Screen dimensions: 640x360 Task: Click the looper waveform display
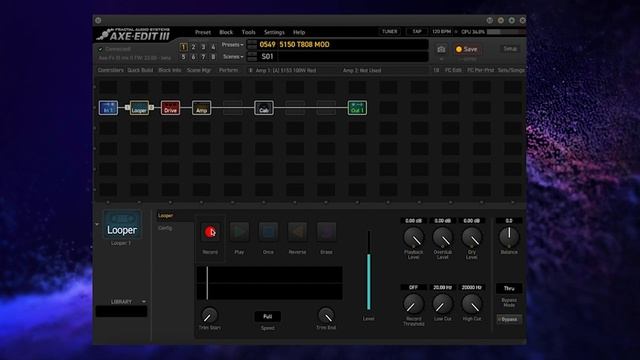270,283
